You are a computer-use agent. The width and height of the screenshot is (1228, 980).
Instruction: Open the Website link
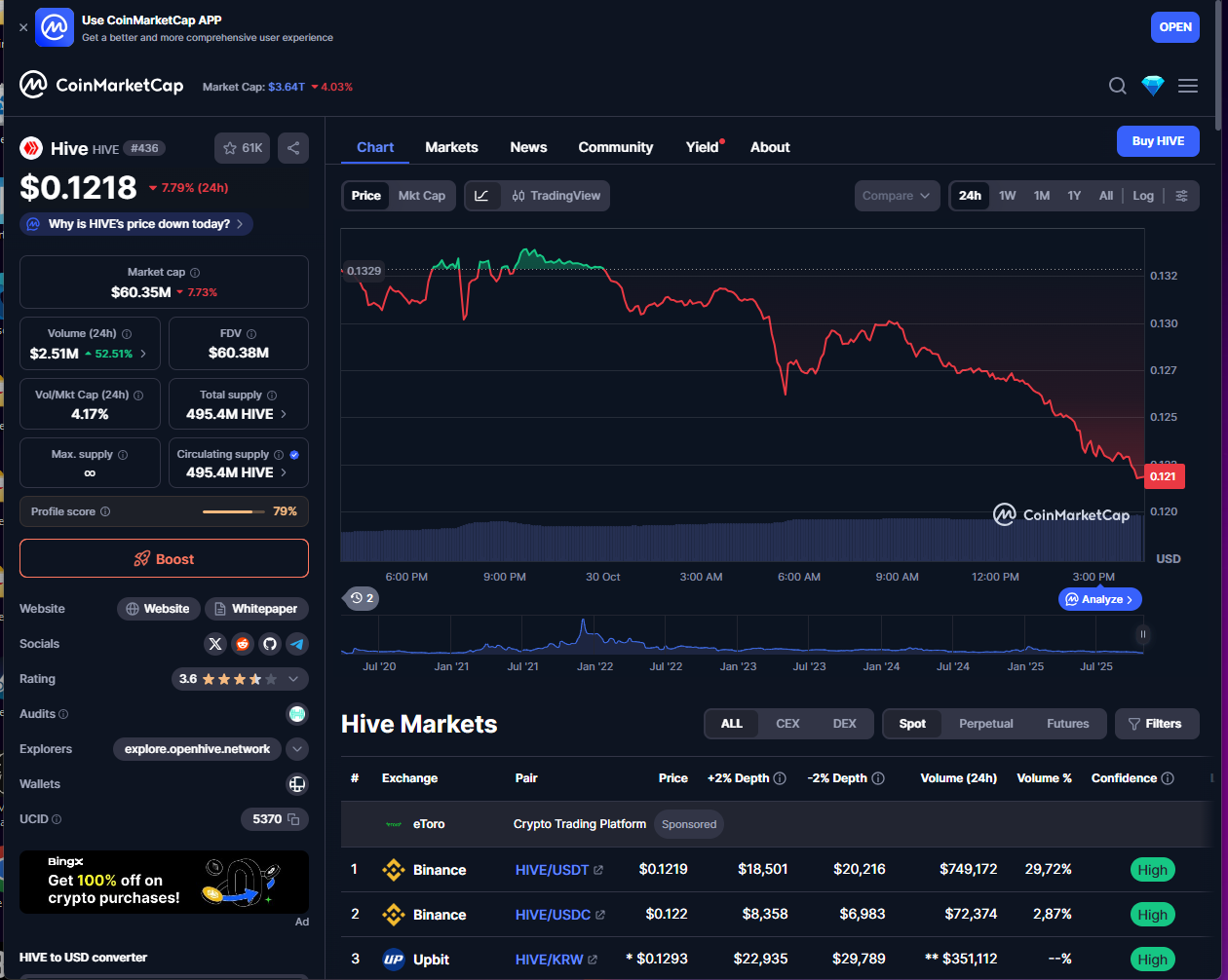click(x=159, y=609)
